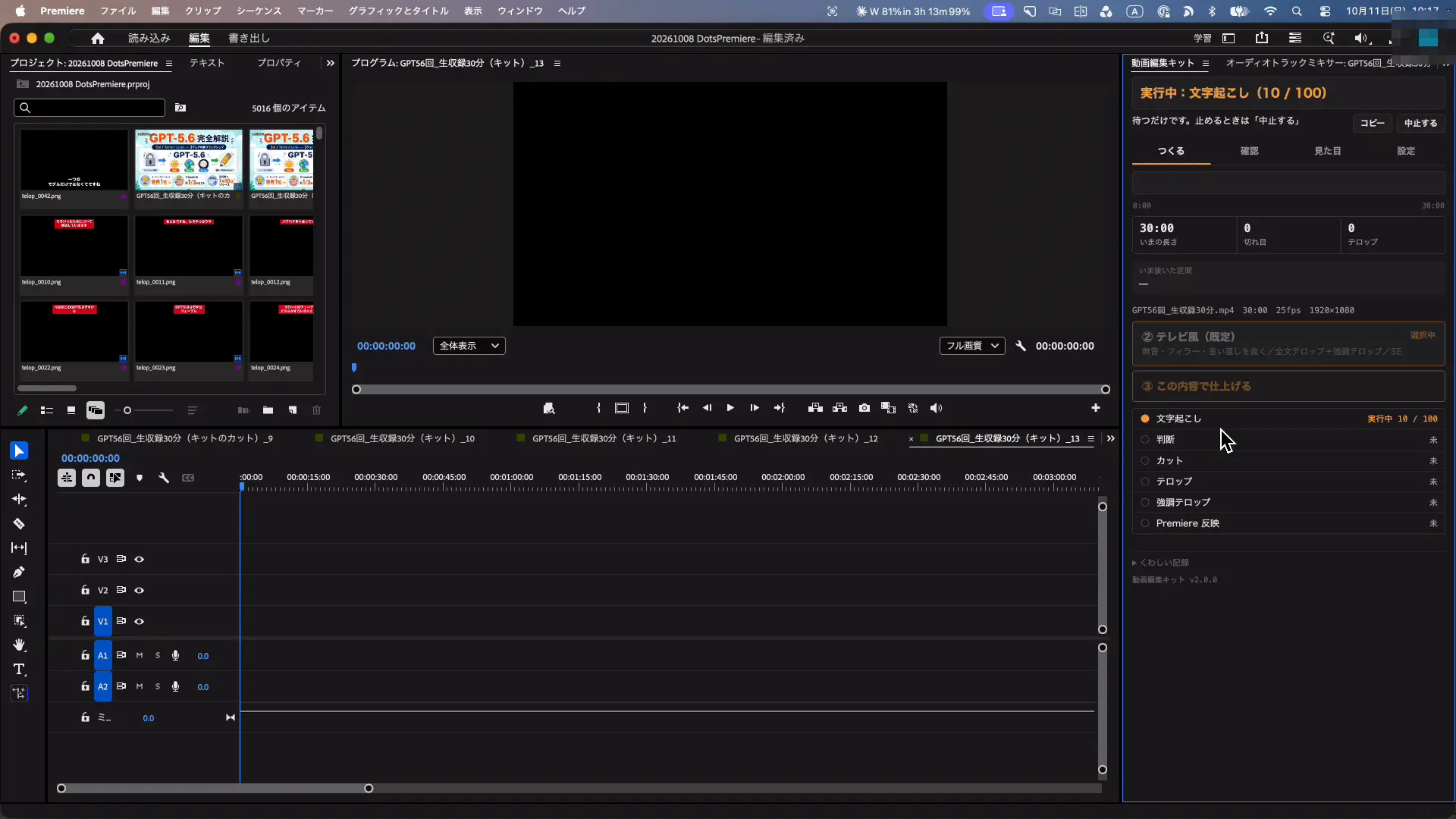Image resolution: width=1456 pixels, height=819 pixels.
Task: Select the Razor tool in the toolbar
Action: click(19, 524)
